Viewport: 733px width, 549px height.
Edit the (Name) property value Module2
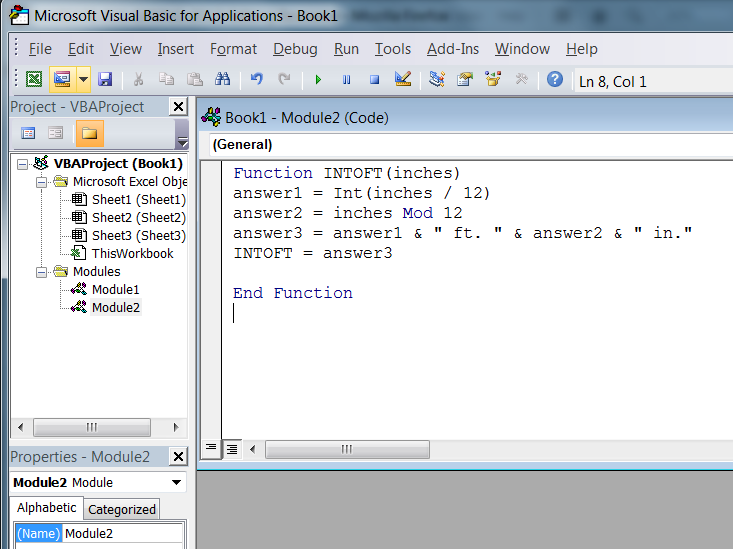click(x=123, y=534)
